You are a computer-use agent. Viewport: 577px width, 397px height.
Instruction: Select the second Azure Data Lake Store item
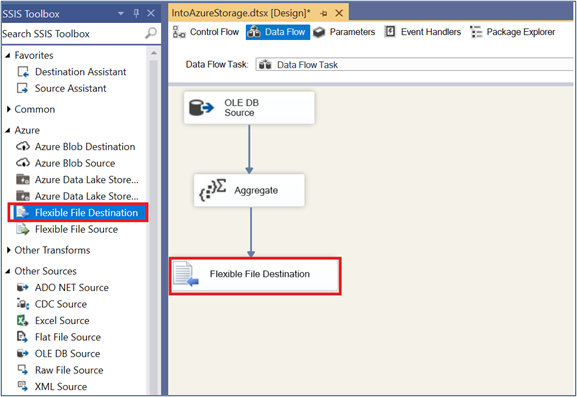[x=78, y=196]
